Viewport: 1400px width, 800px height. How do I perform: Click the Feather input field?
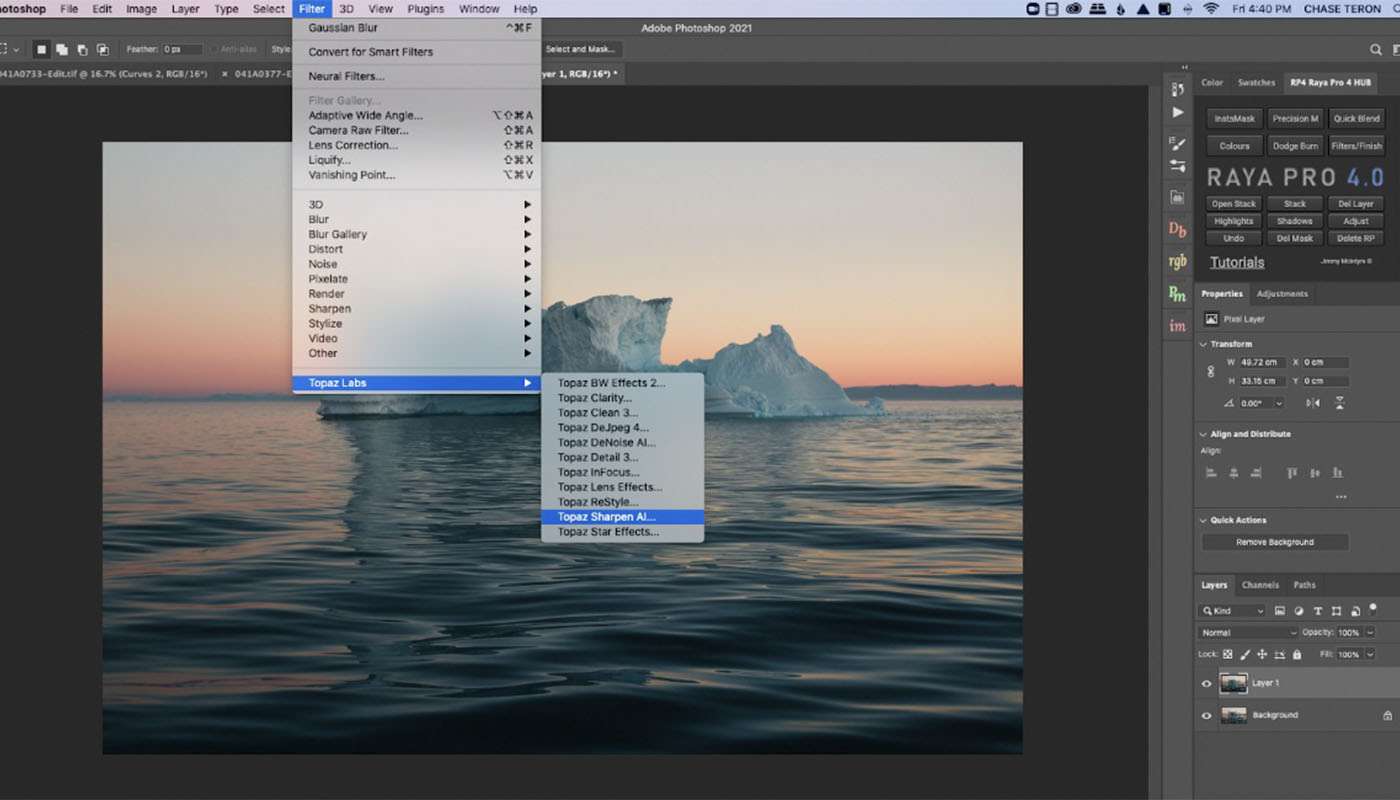[183, 49]
